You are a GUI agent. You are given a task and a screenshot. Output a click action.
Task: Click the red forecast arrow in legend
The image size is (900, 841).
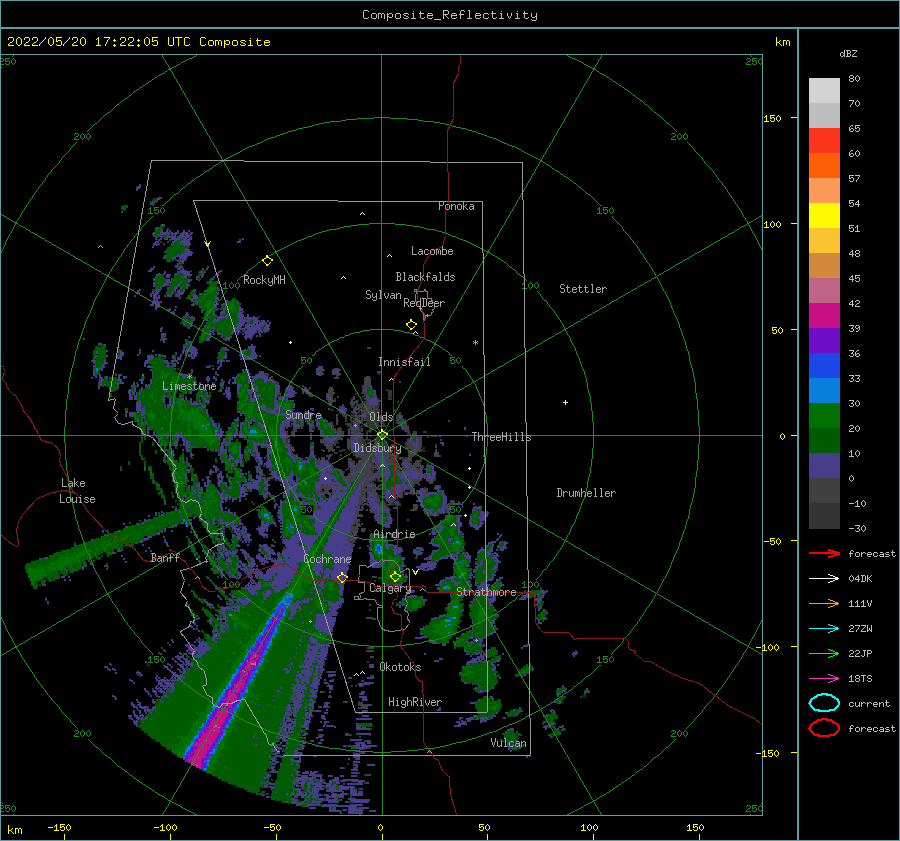824,553
